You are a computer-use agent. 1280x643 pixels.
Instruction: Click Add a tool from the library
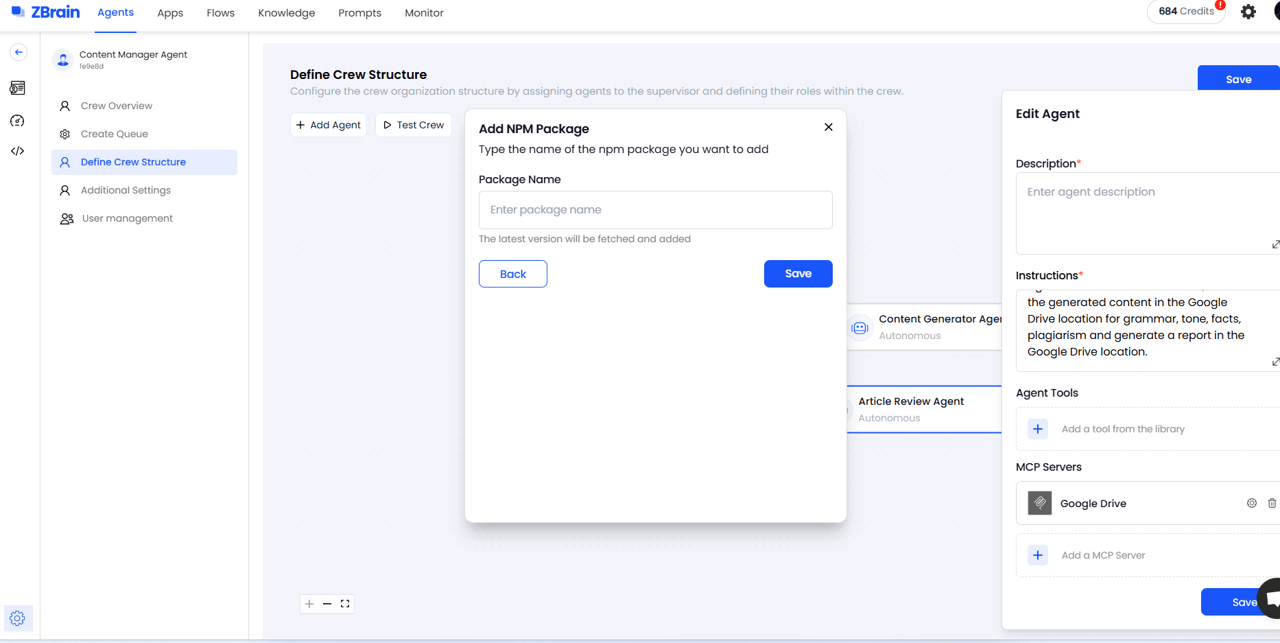pos(1123,429)
